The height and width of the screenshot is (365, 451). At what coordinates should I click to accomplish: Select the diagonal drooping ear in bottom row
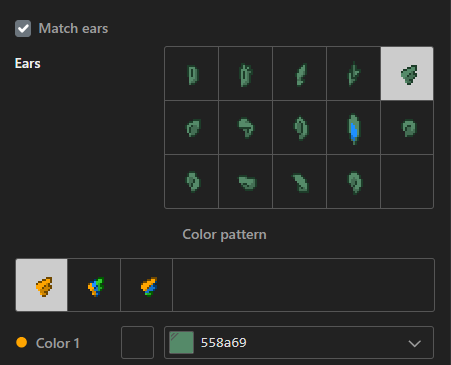300,182
